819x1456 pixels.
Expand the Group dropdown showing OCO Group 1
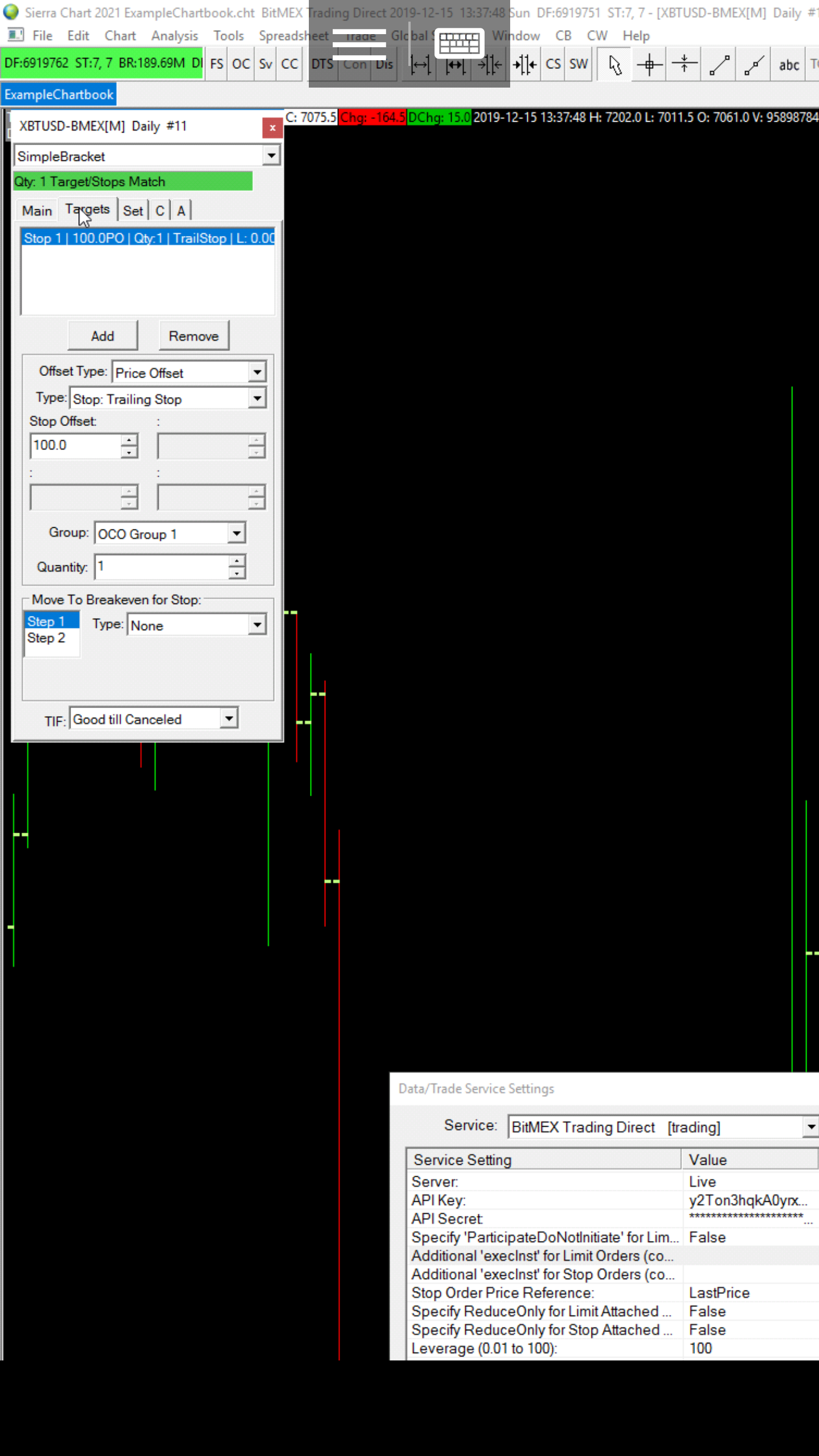237,533
